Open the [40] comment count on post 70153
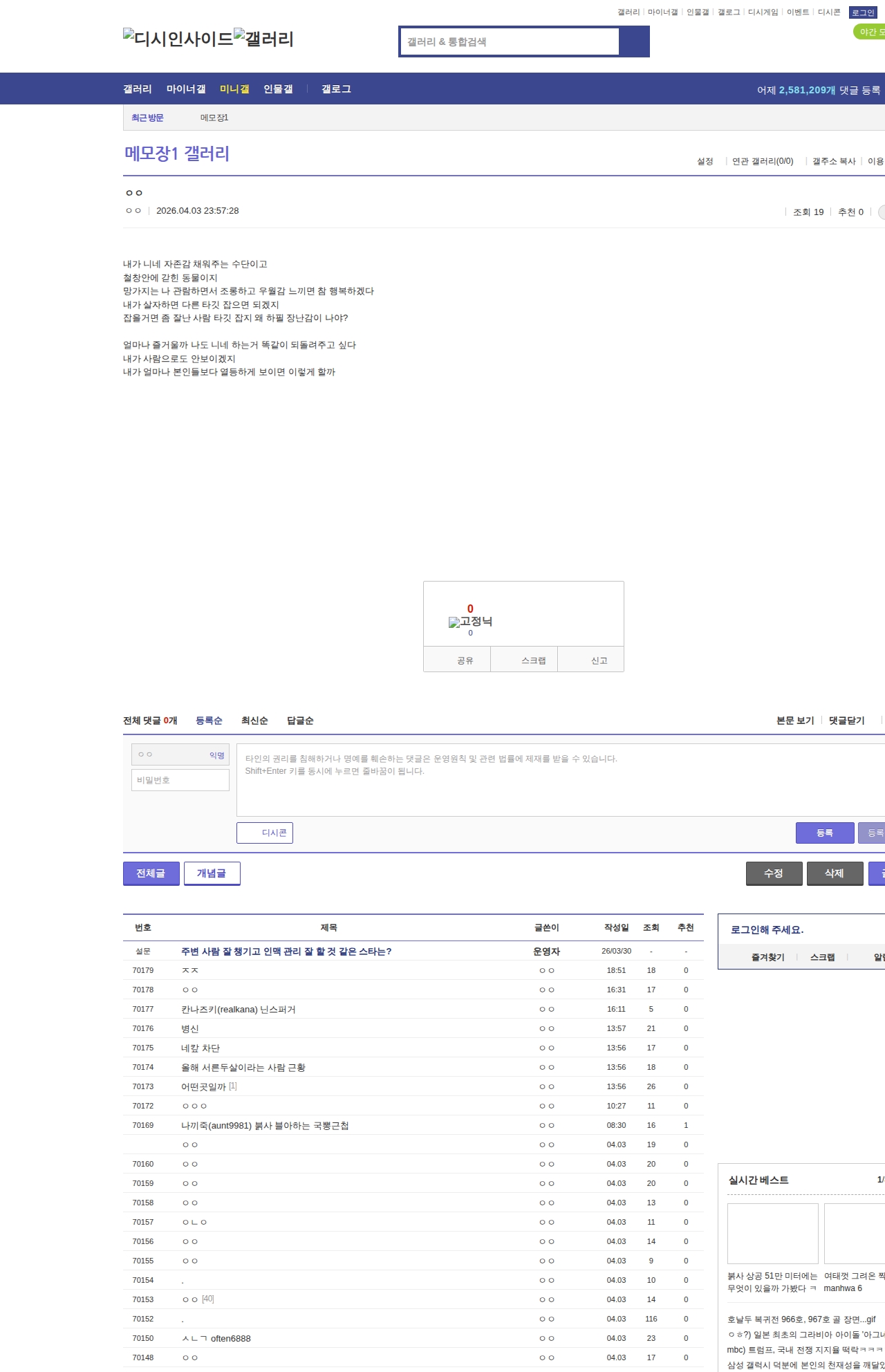The height and width of the screenshot is (1372, 885). click(208, 1299)
